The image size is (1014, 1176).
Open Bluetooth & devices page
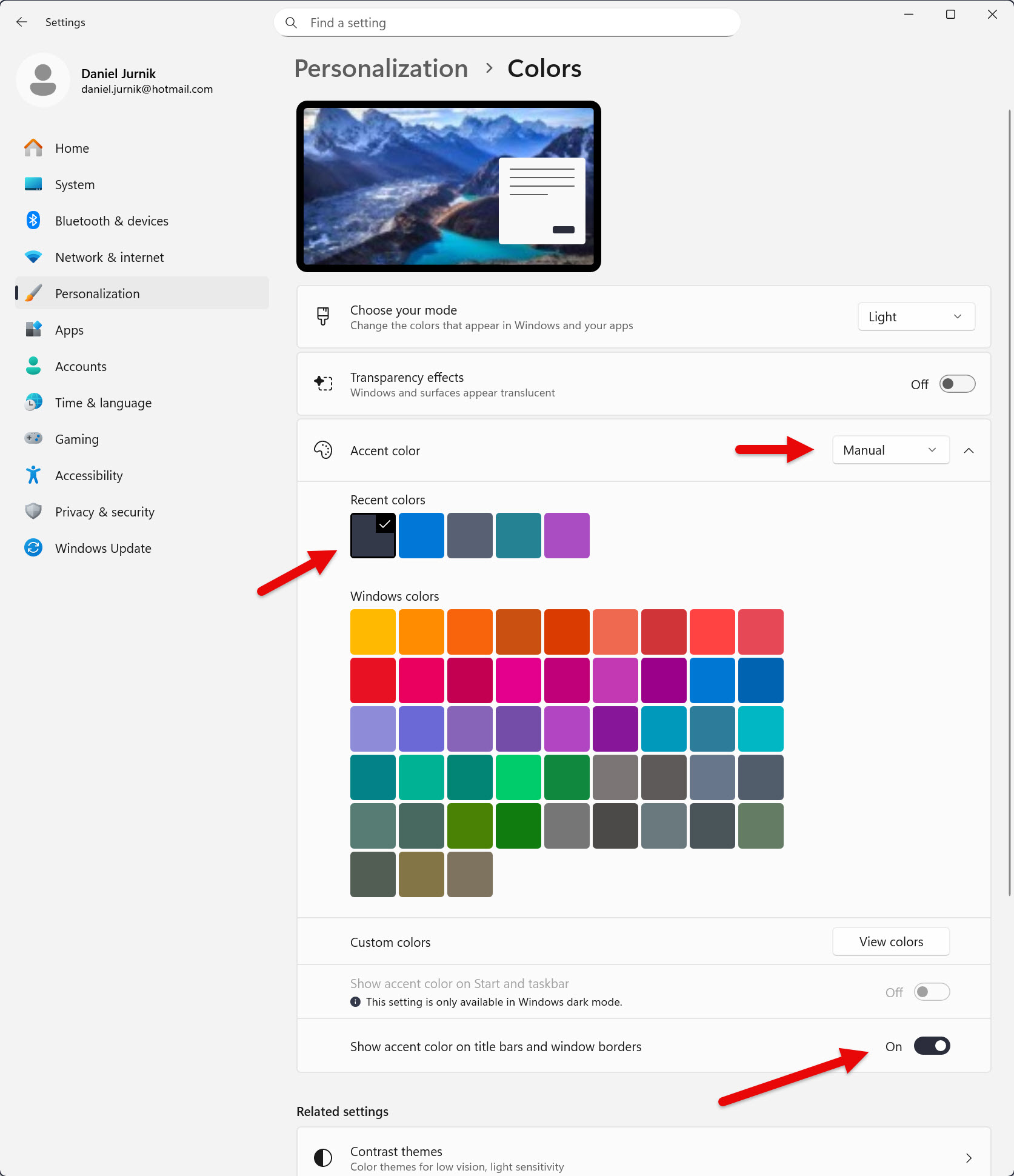coord(141,221)
